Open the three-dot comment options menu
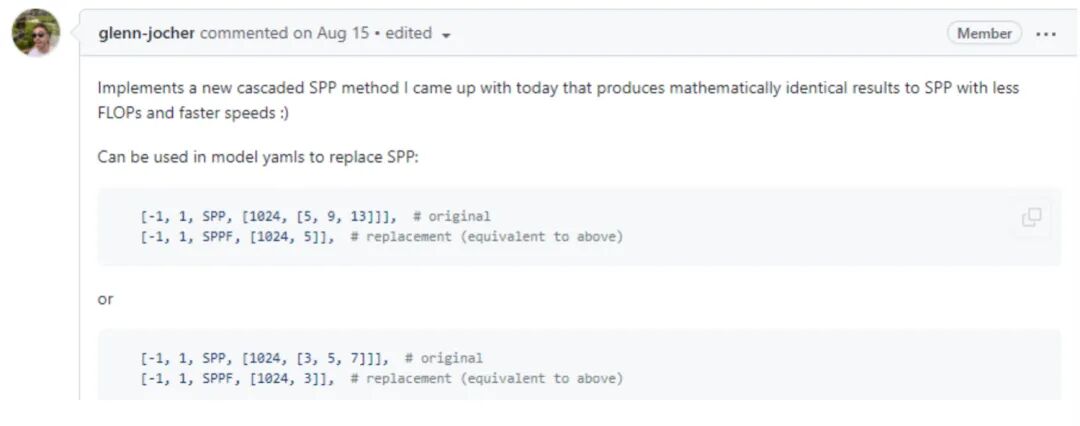 (1046, 33)
